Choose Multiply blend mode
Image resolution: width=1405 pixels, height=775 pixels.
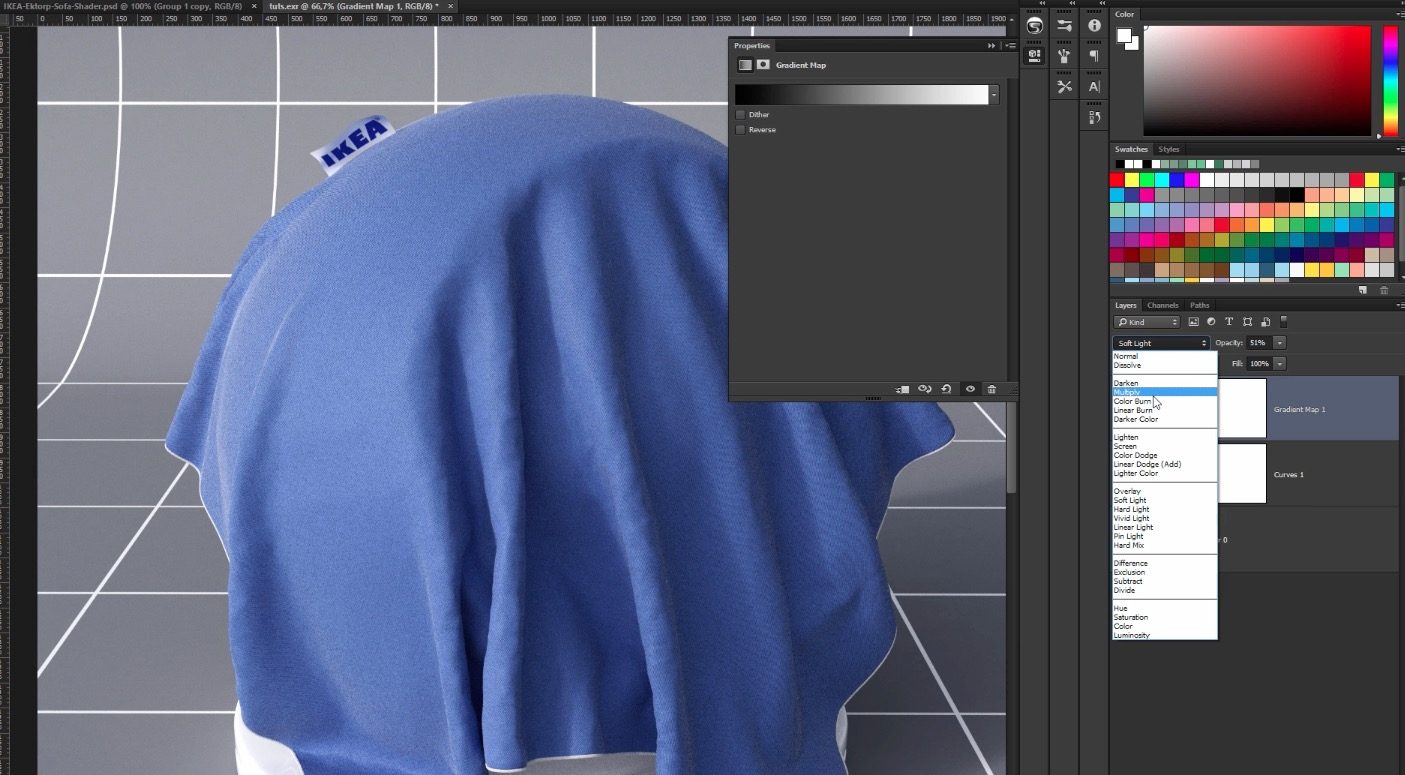[x=1165, y=392]
